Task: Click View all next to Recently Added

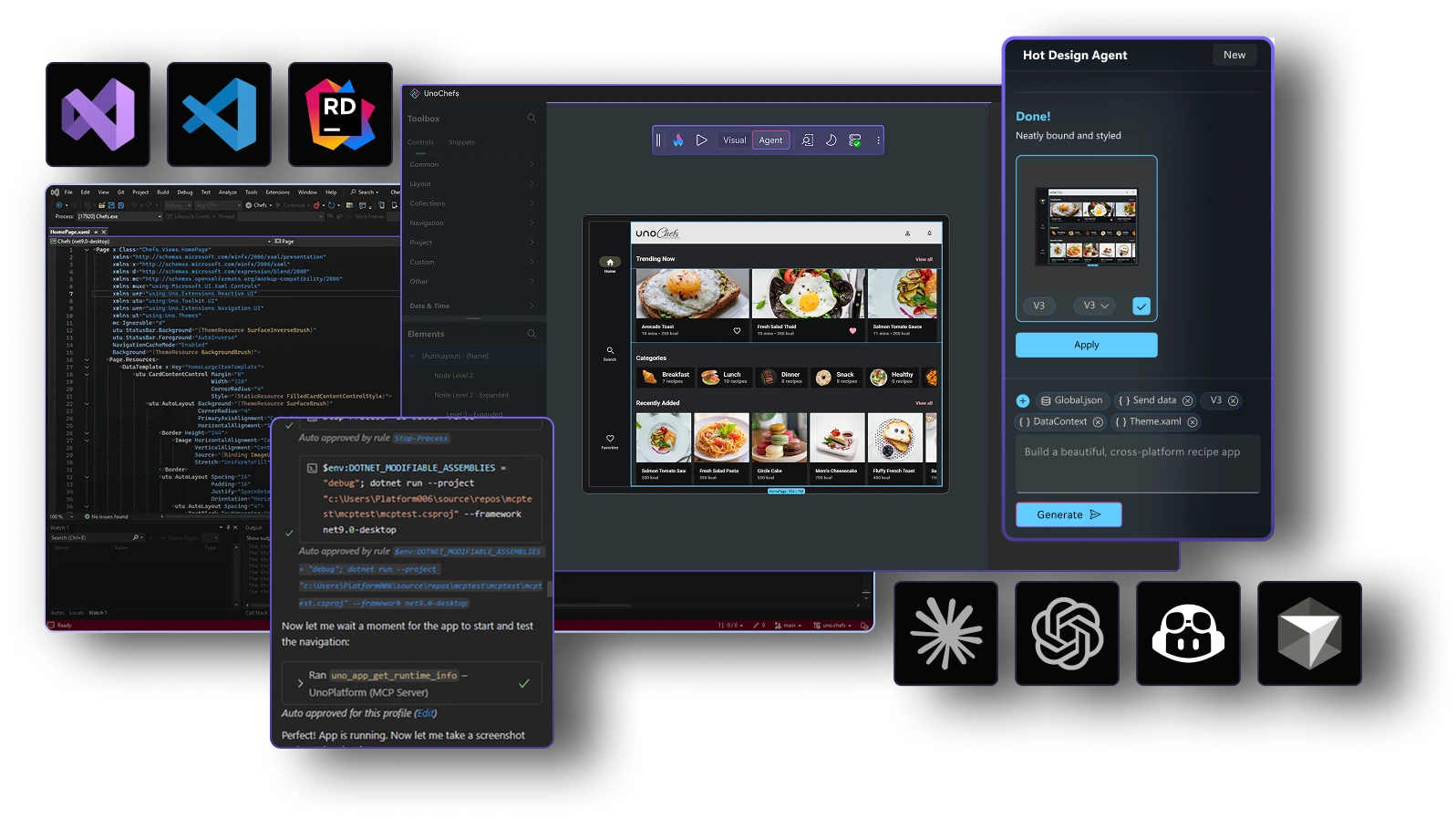Action: tap(924, 403)
